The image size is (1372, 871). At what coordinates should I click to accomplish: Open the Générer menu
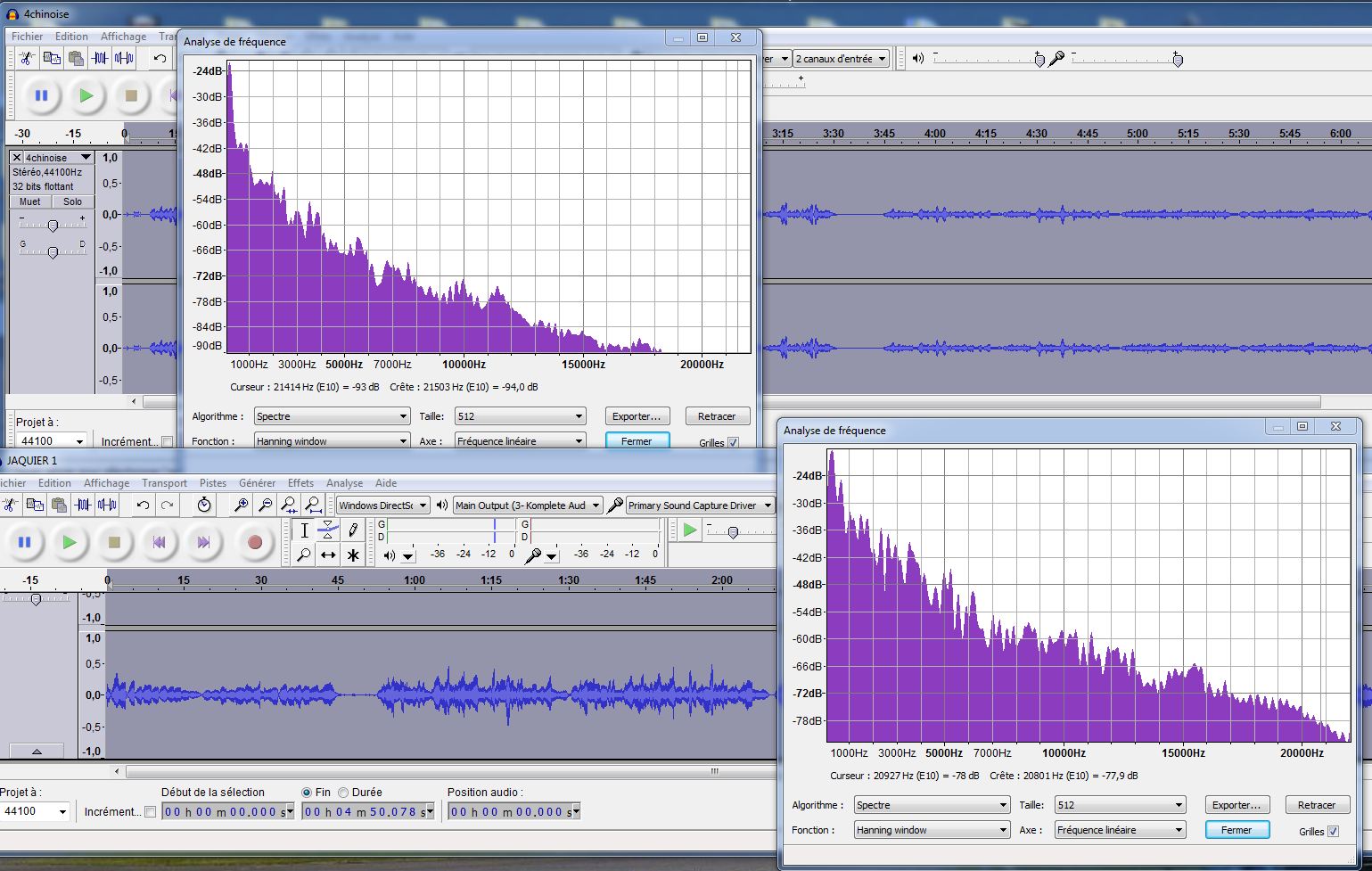coord(257,483)
